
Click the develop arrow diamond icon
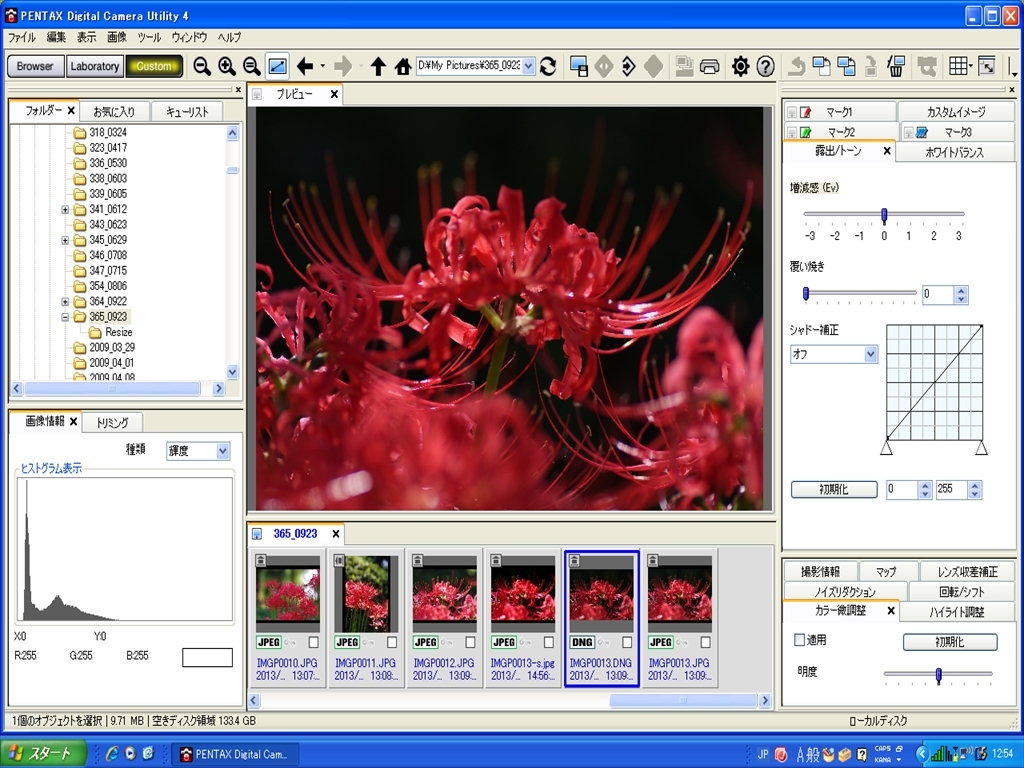click(628, 66)
